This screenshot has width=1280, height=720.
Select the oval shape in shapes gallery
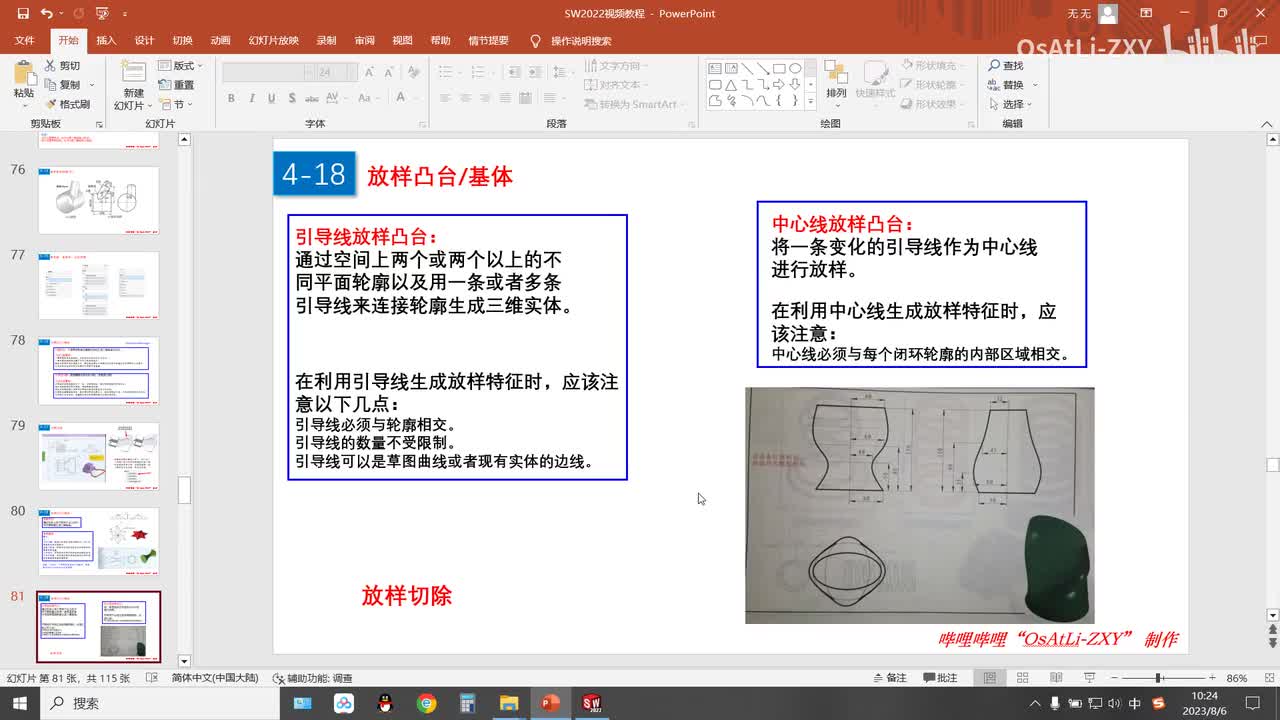[x=795, y=68]
